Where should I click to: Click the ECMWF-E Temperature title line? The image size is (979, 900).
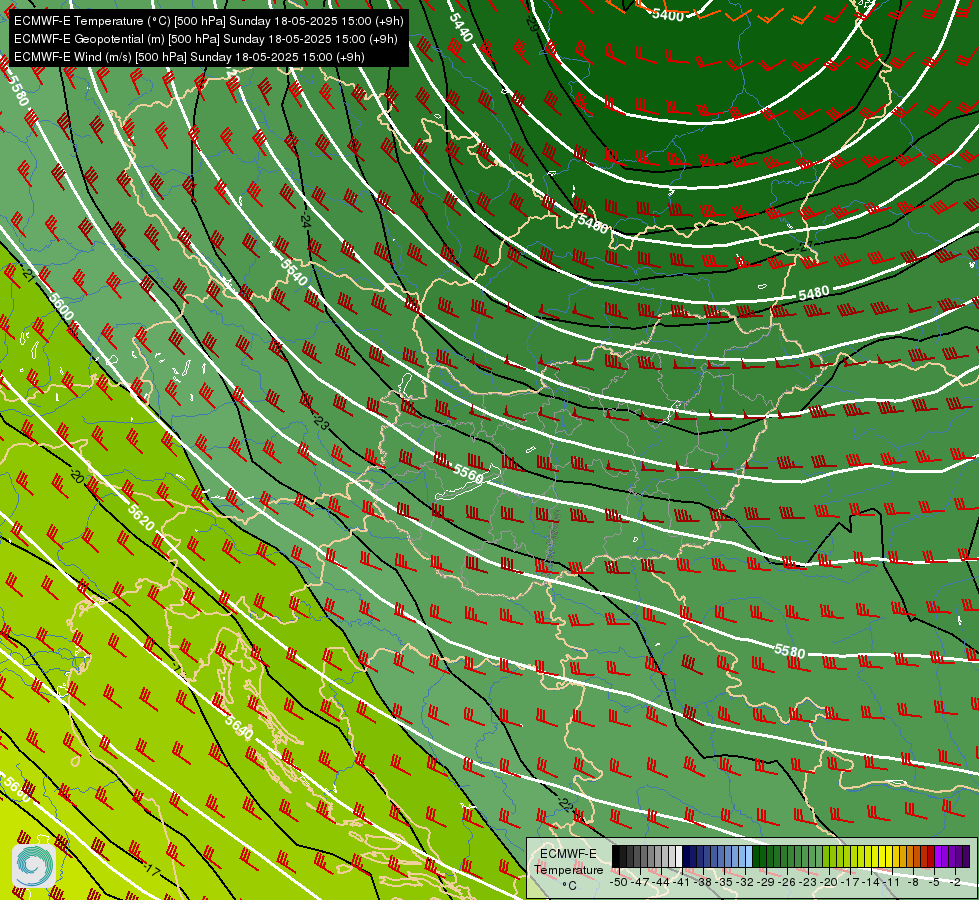(x=209, y=21)
